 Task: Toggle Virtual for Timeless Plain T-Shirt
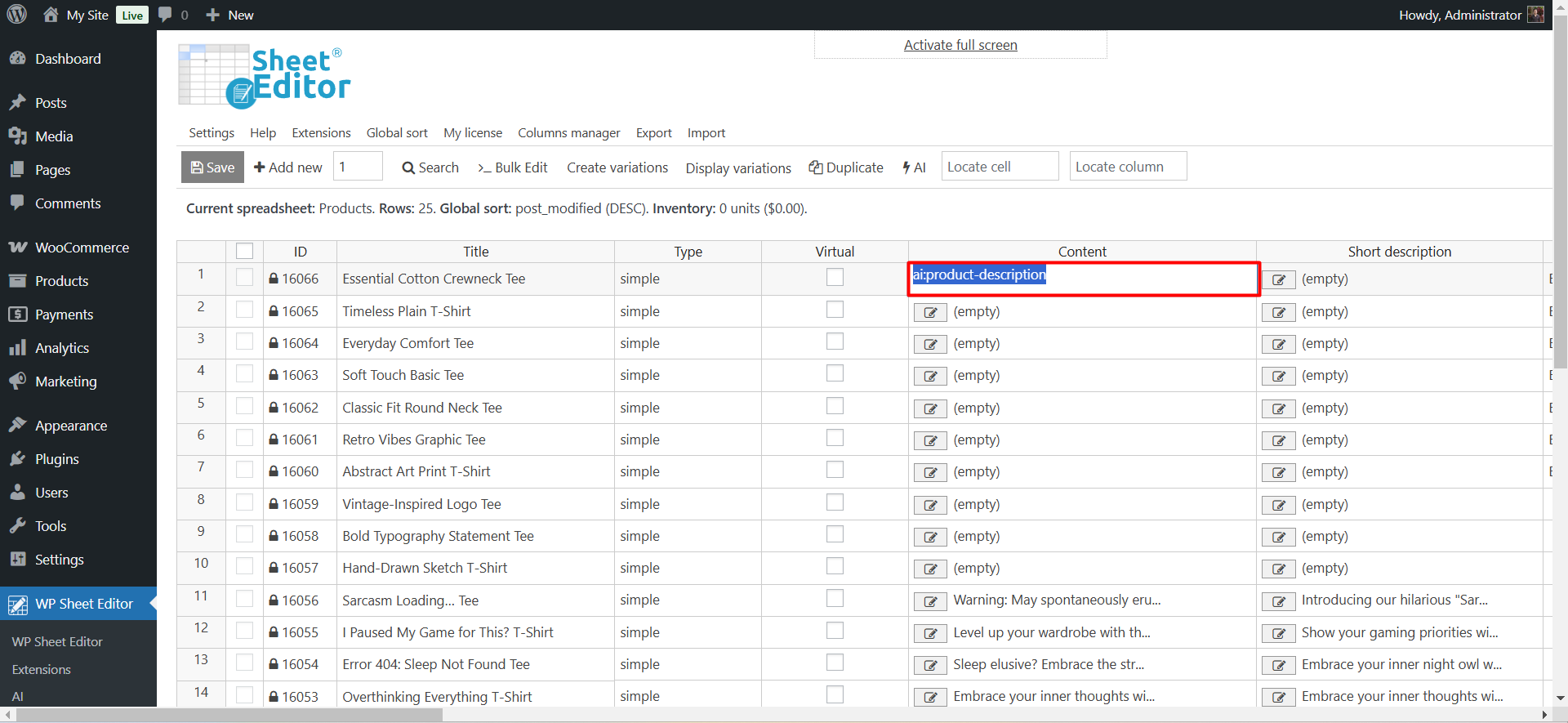[835, 310]
